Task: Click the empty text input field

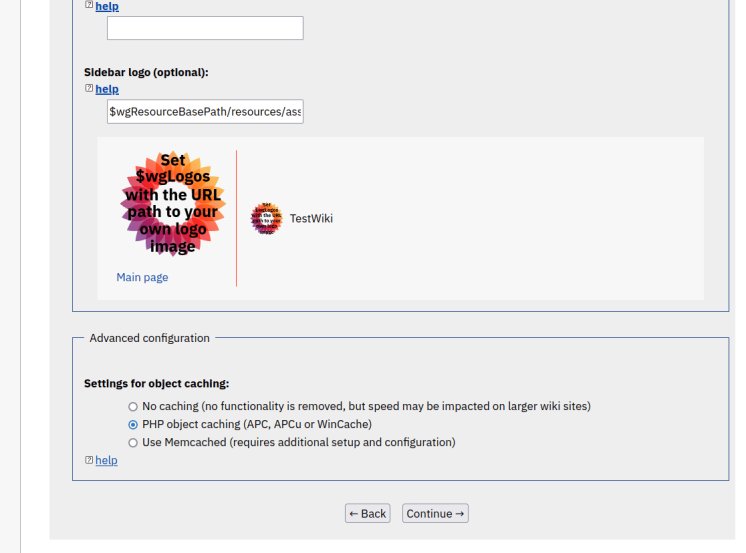Action: coord(205,28)
